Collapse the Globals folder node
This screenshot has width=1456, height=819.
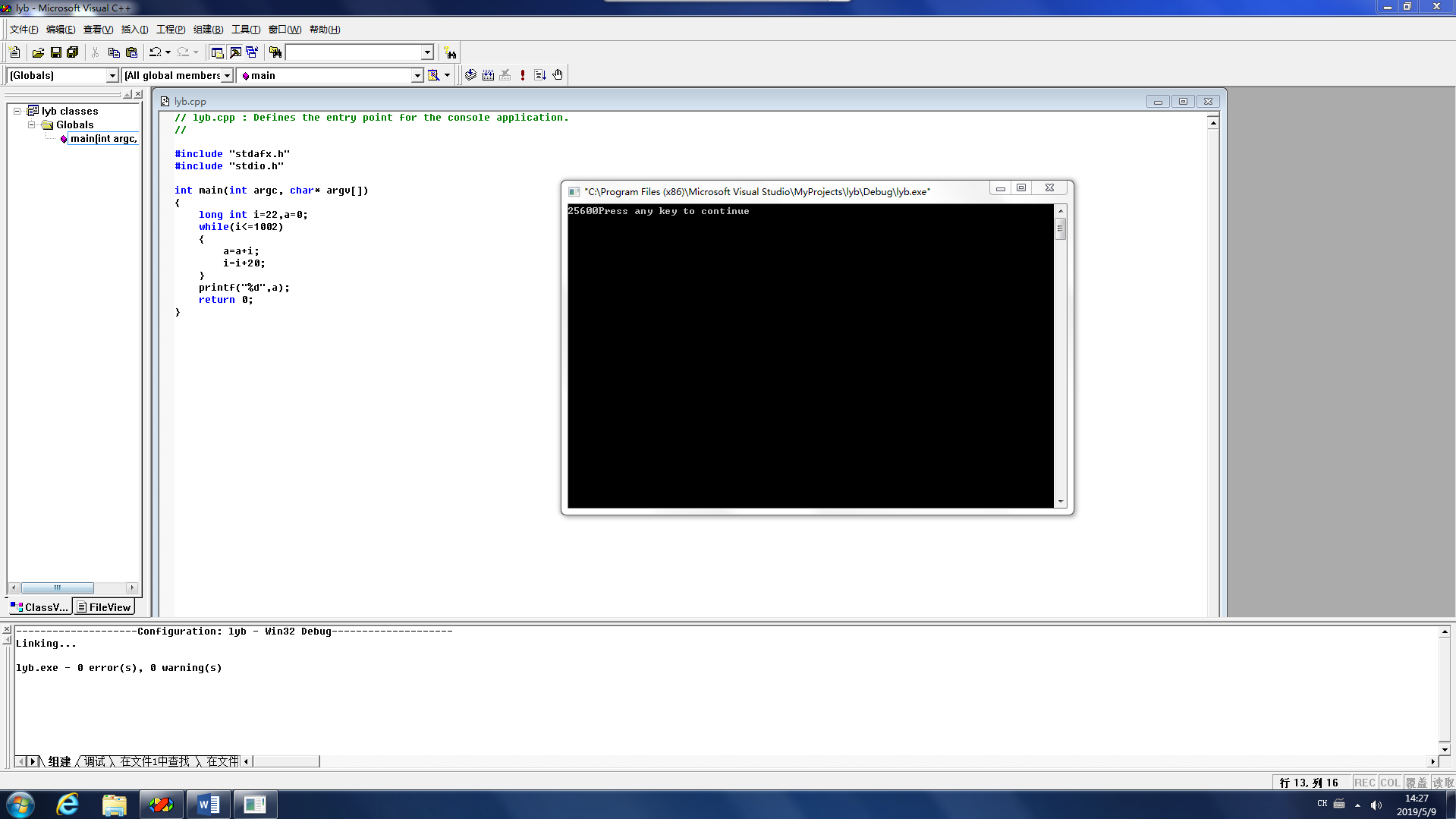tap(31, 124)
